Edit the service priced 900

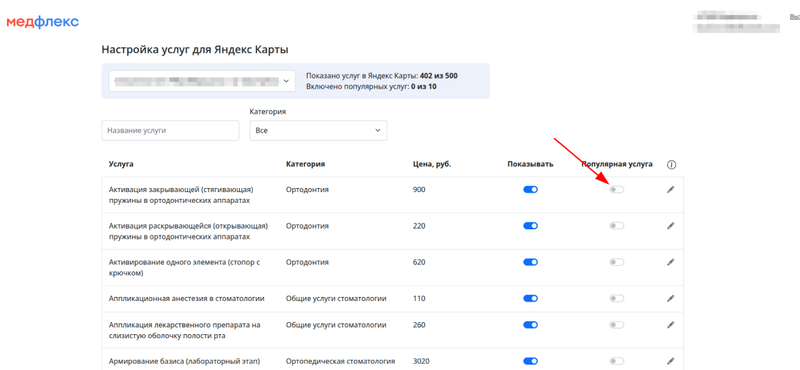pos(670,189)
